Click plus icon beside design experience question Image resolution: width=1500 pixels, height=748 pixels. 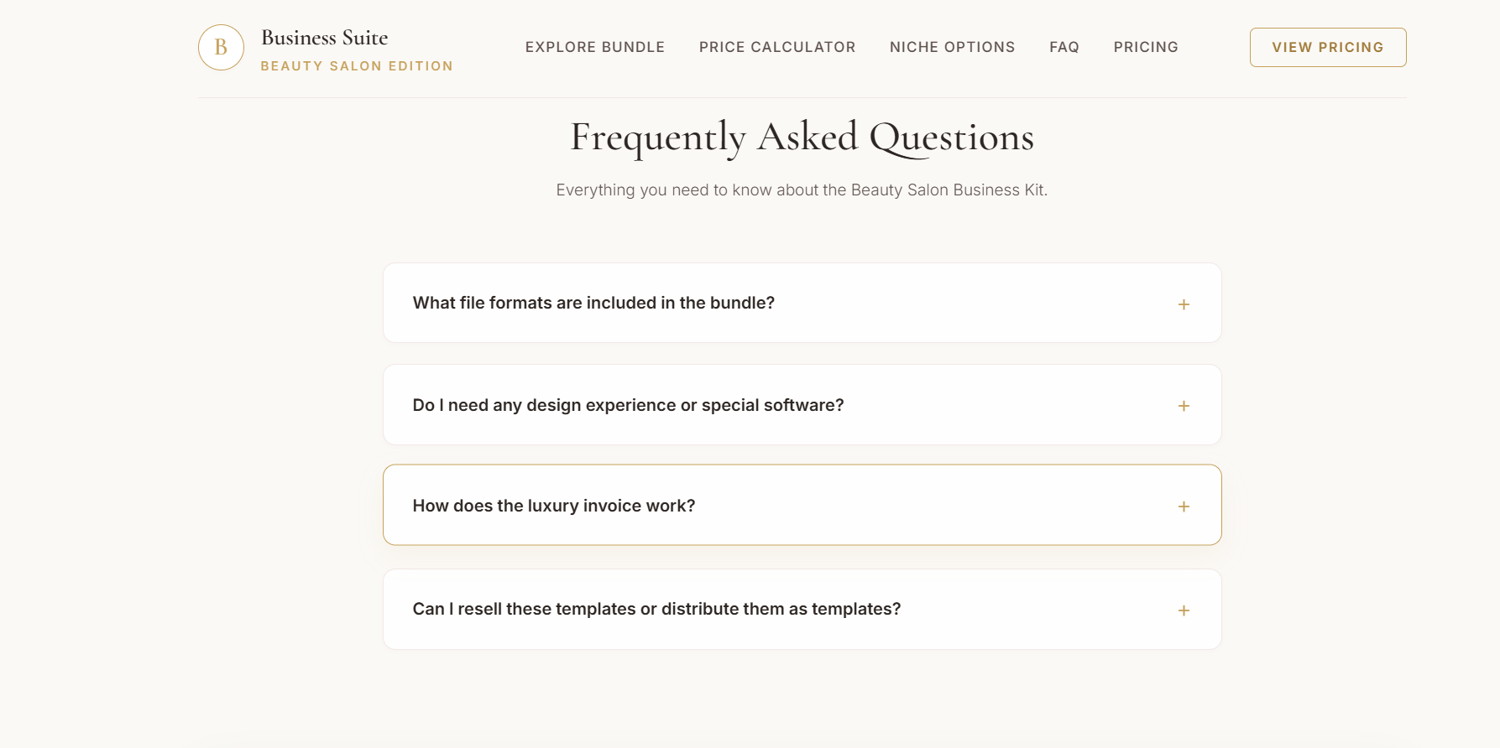(1183, 406)
